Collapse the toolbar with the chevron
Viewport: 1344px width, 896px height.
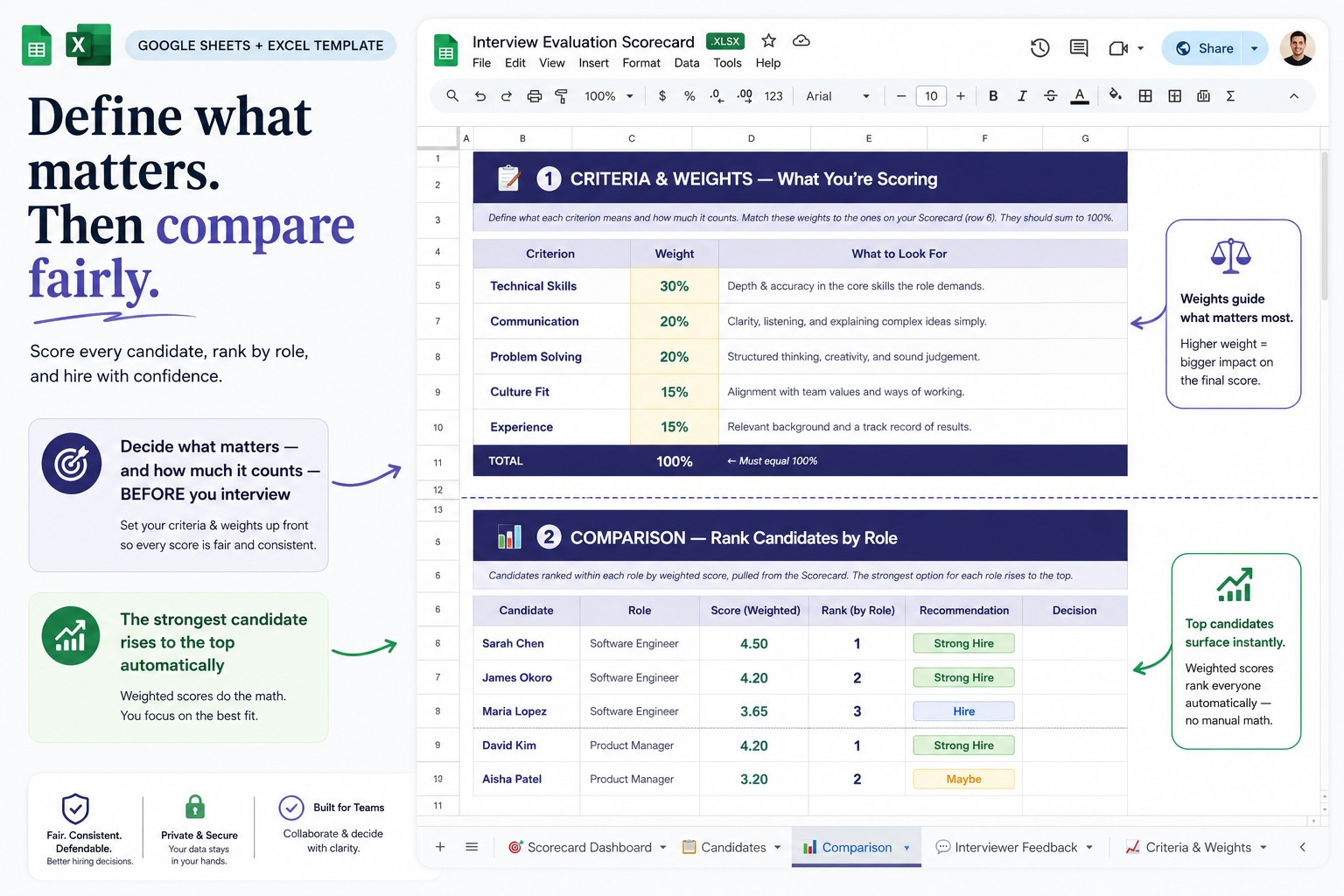click(x=1294, y=96)
